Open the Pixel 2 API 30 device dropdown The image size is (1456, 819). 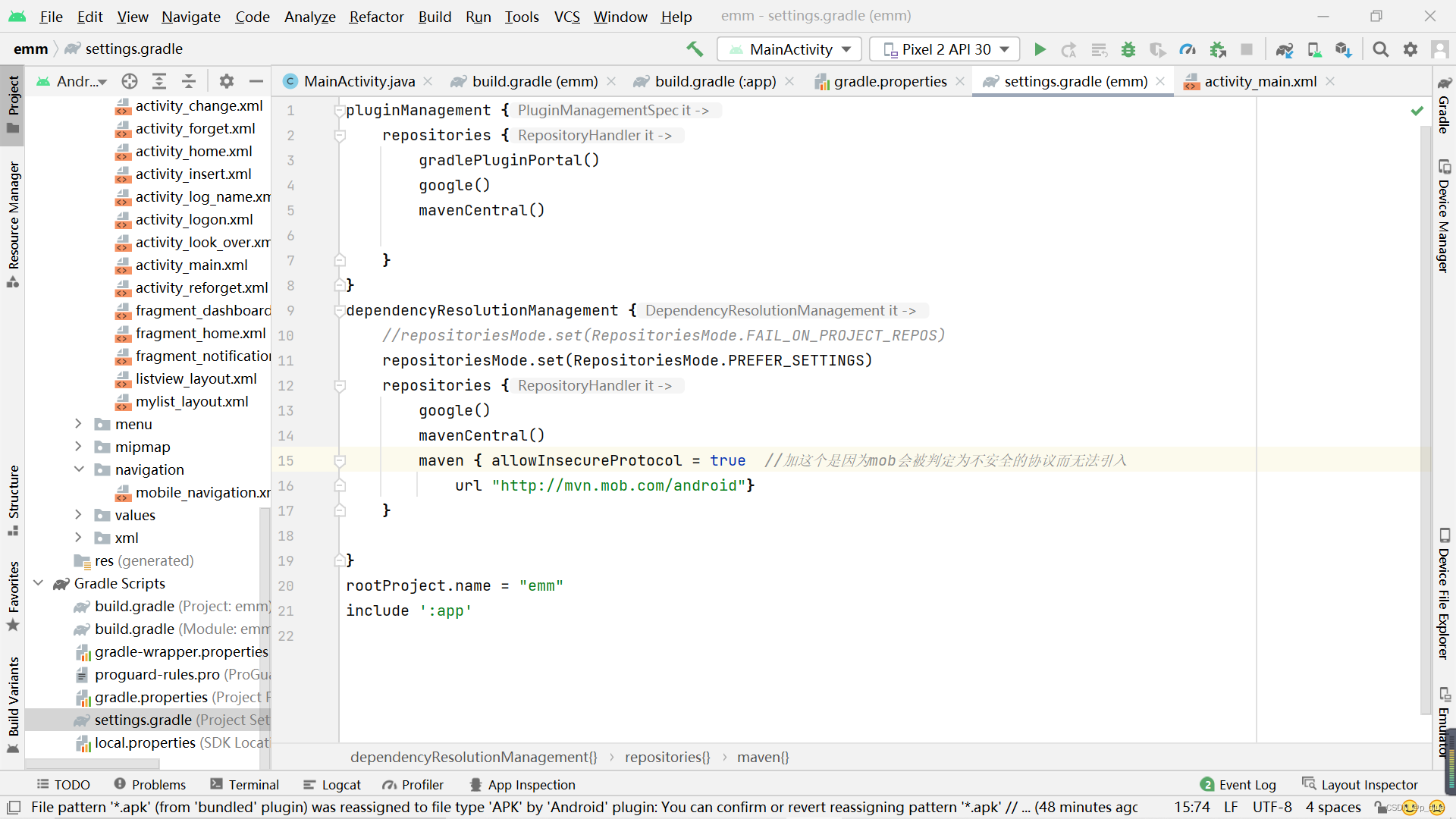(x=945, y=49)
